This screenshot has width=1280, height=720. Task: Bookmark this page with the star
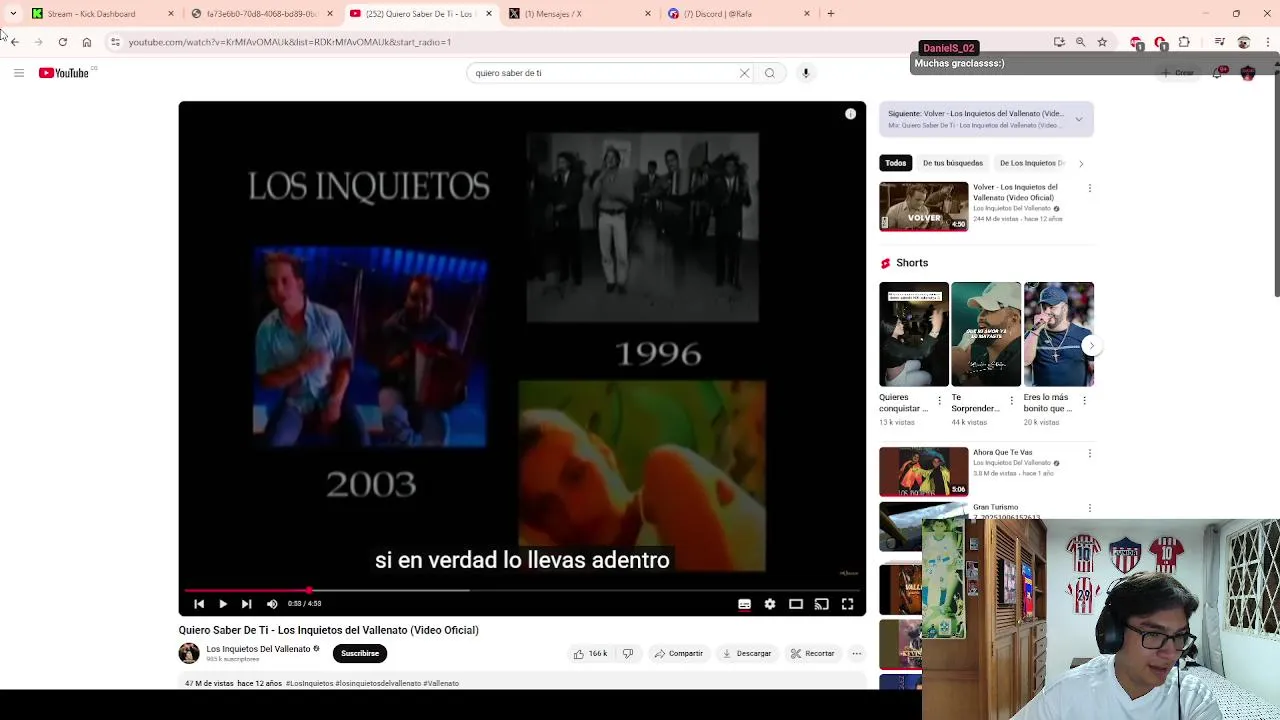tap(1102, 42)
